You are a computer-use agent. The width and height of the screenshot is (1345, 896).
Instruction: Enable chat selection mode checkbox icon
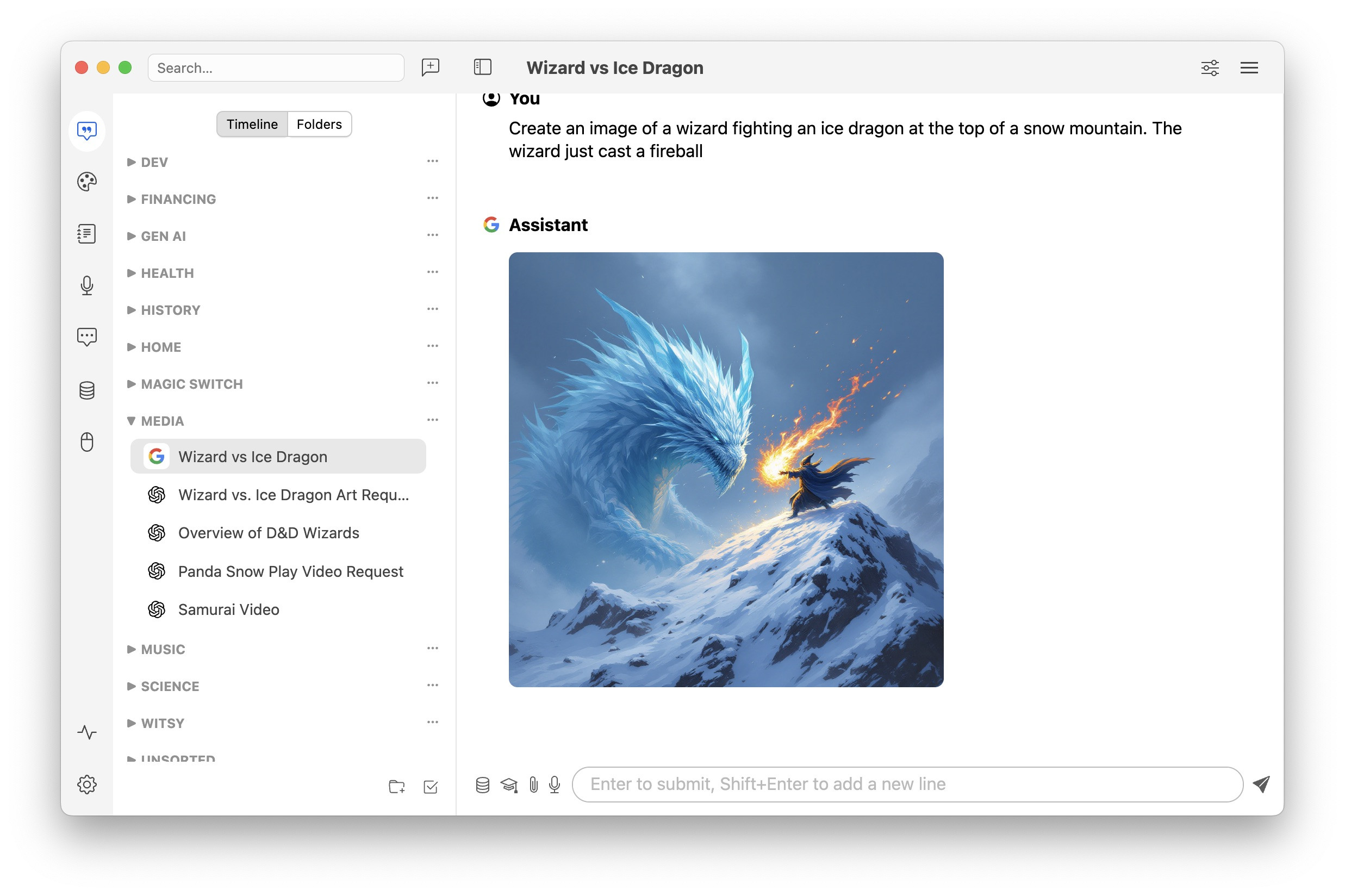tap(430, 787)
